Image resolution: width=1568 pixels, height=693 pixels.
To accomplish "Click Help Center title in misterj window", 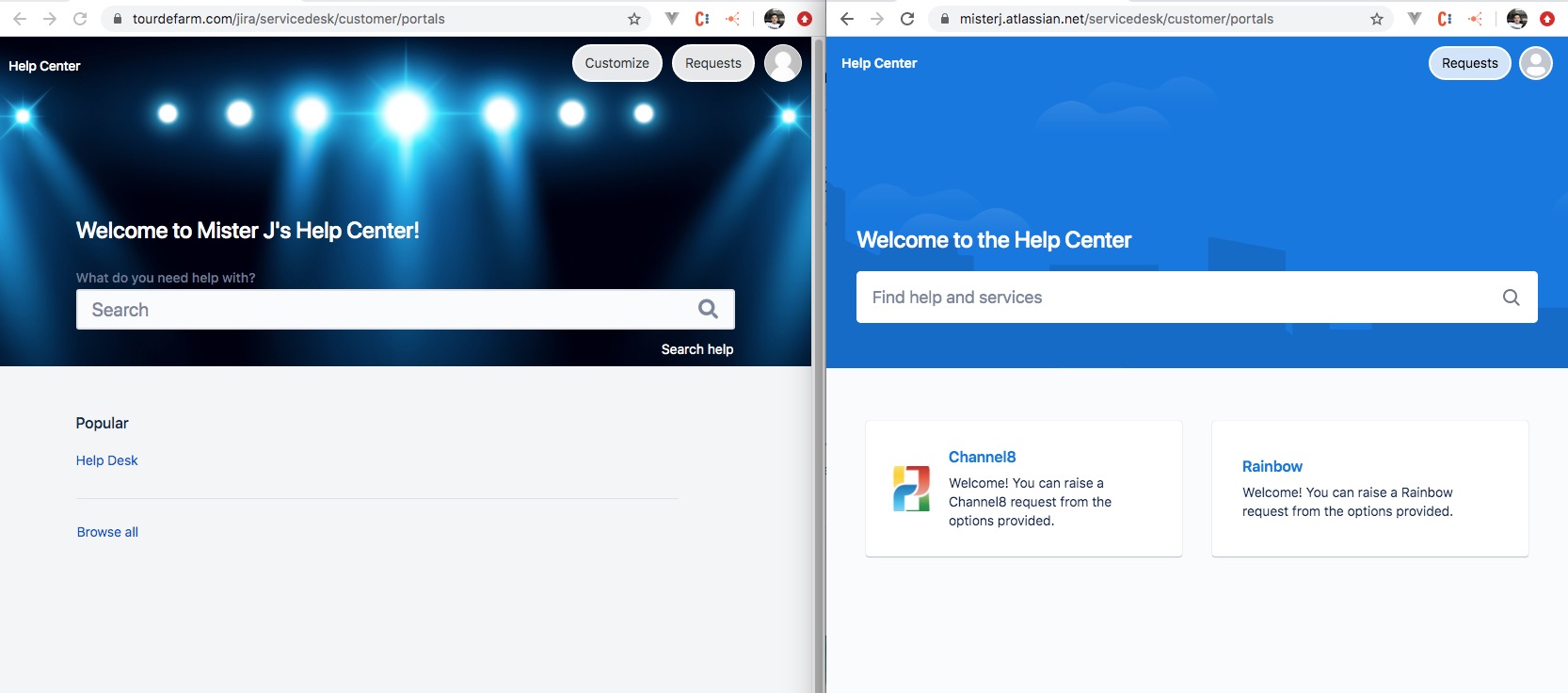I will point(879,63).
